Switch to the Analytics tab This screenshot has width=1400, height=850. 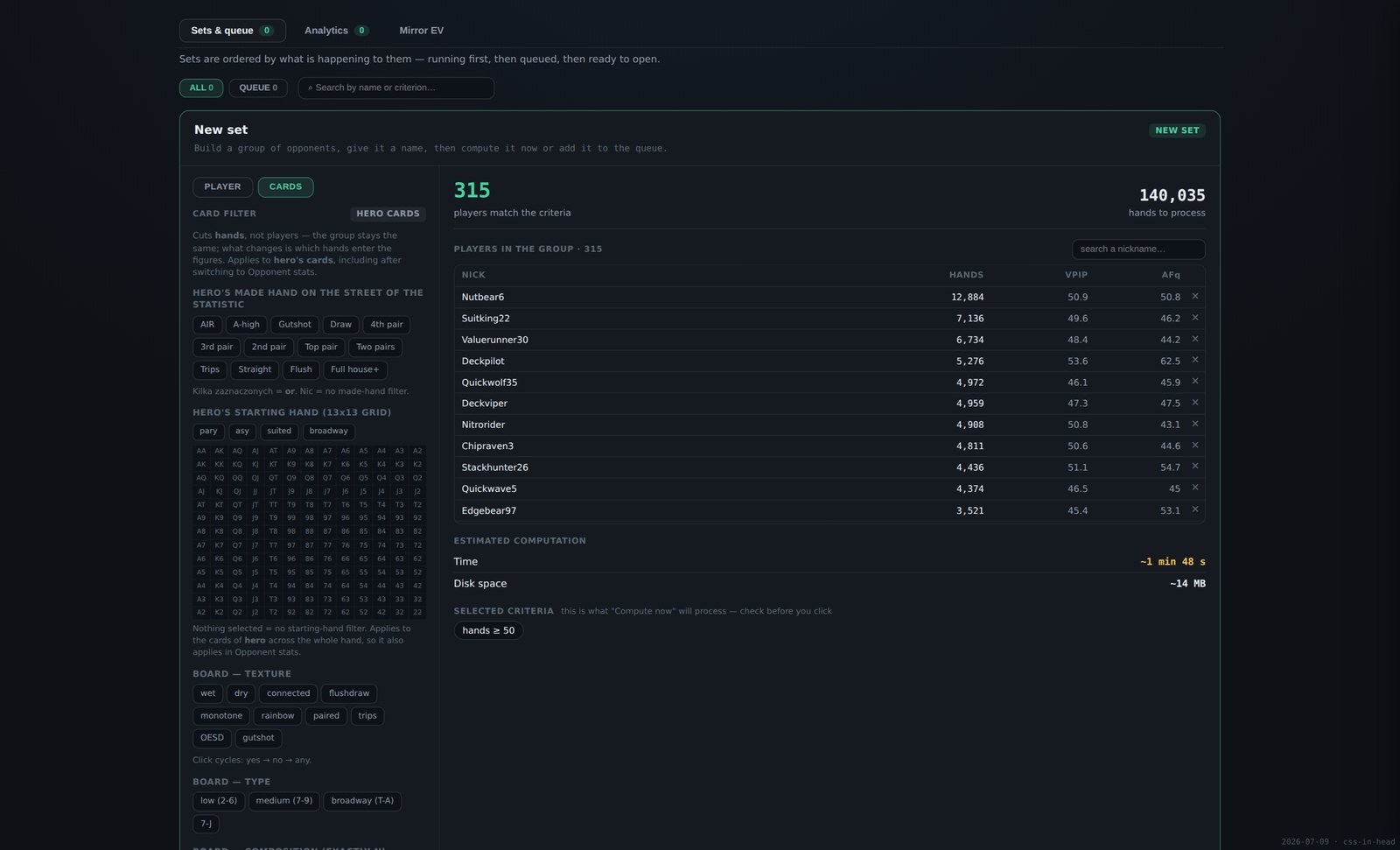[336, 31]
